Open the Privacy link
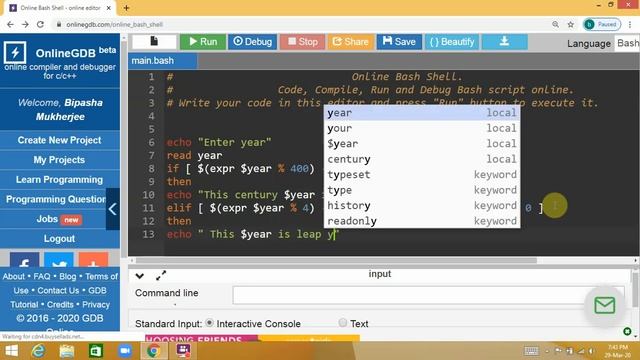640x360 pixels. (96, 304)
